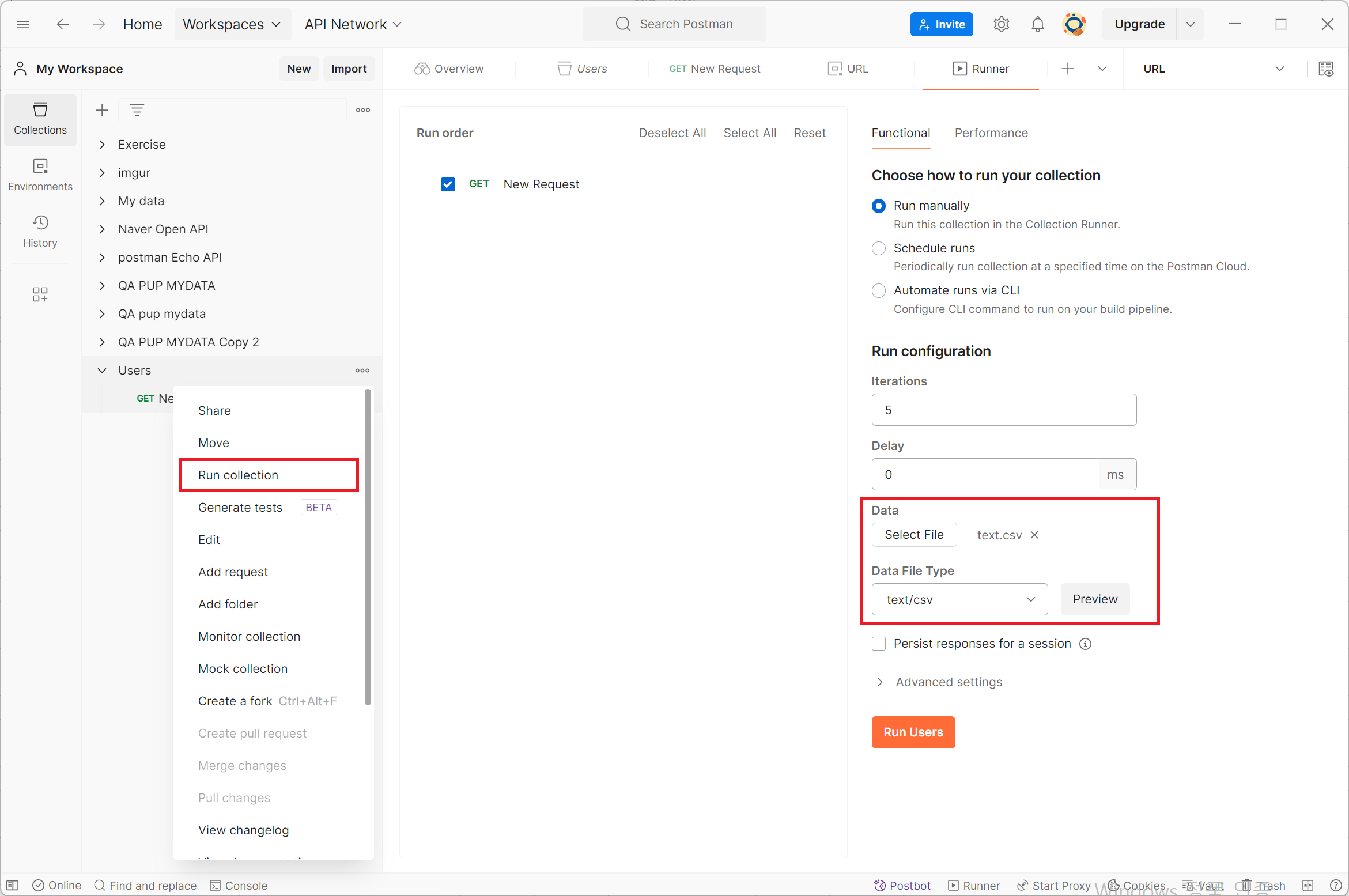The height and width of the screenshot is (896, 1349).
Task: Select the Schedule runs radio option
Action: point(878,248)
